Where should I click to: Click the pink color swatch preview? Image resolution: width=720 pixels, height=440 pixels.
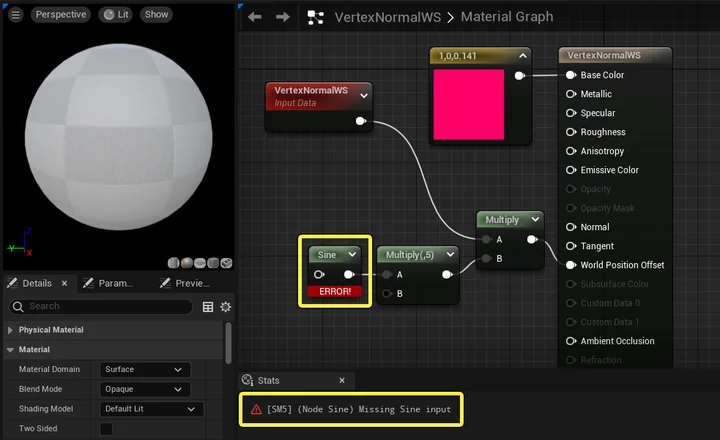468,104
